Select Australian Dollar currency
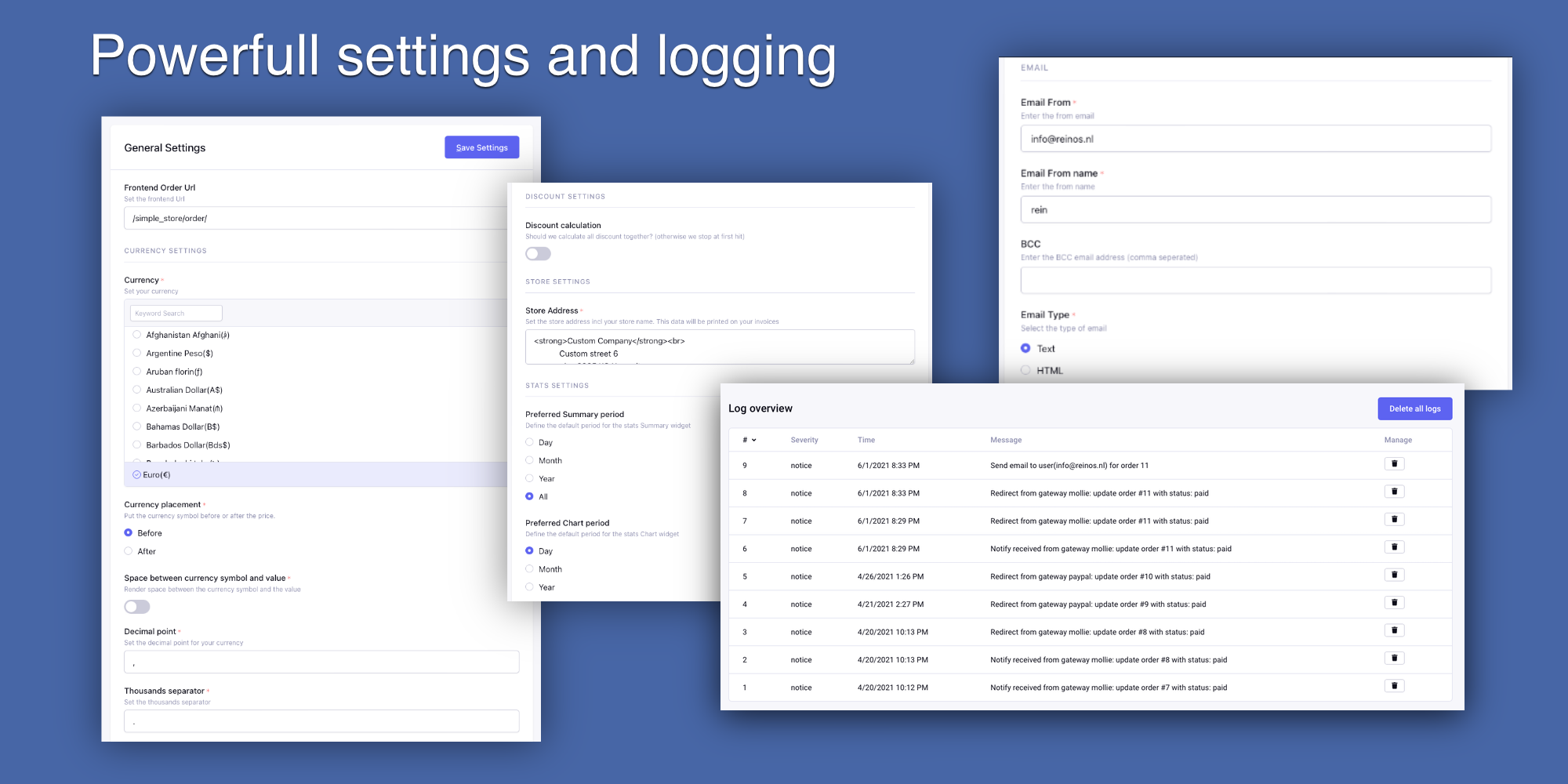Image resolution: width=1568 pixels, height=784 pixels. coord(136,390)
